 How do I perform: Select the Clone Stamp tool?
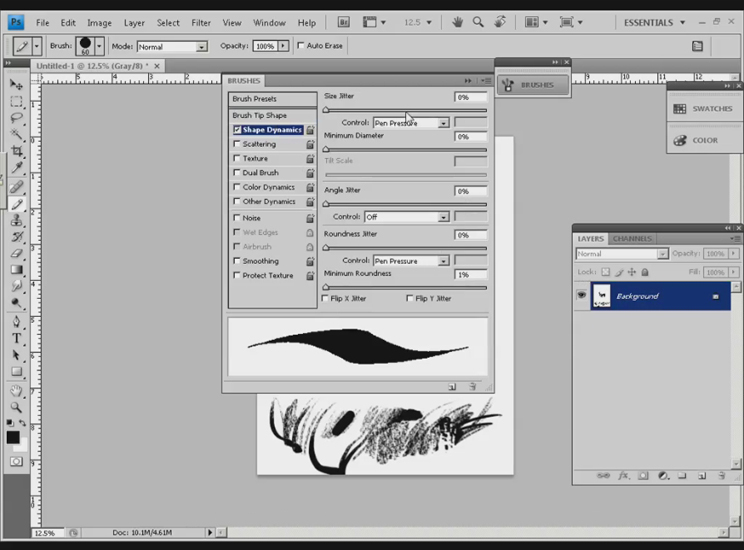(x=16, y=221)
